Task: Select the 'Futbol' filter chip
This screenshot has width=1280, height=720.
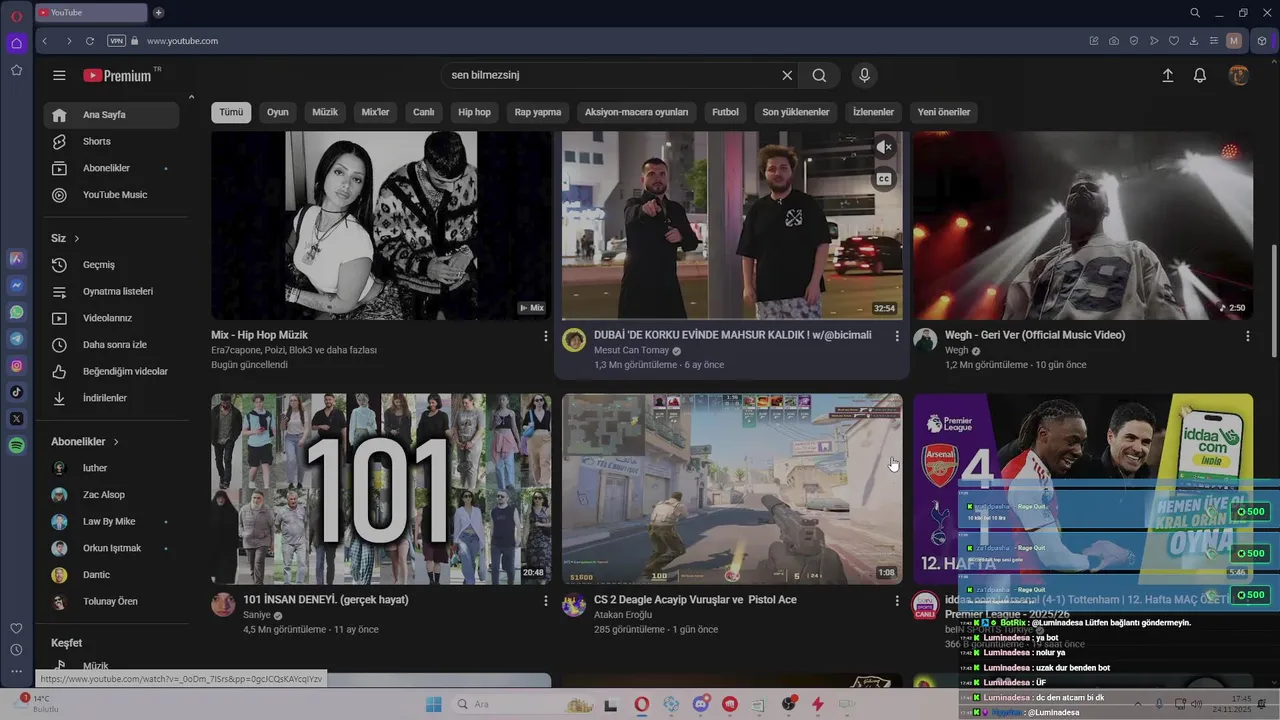Action: (726, 112)
